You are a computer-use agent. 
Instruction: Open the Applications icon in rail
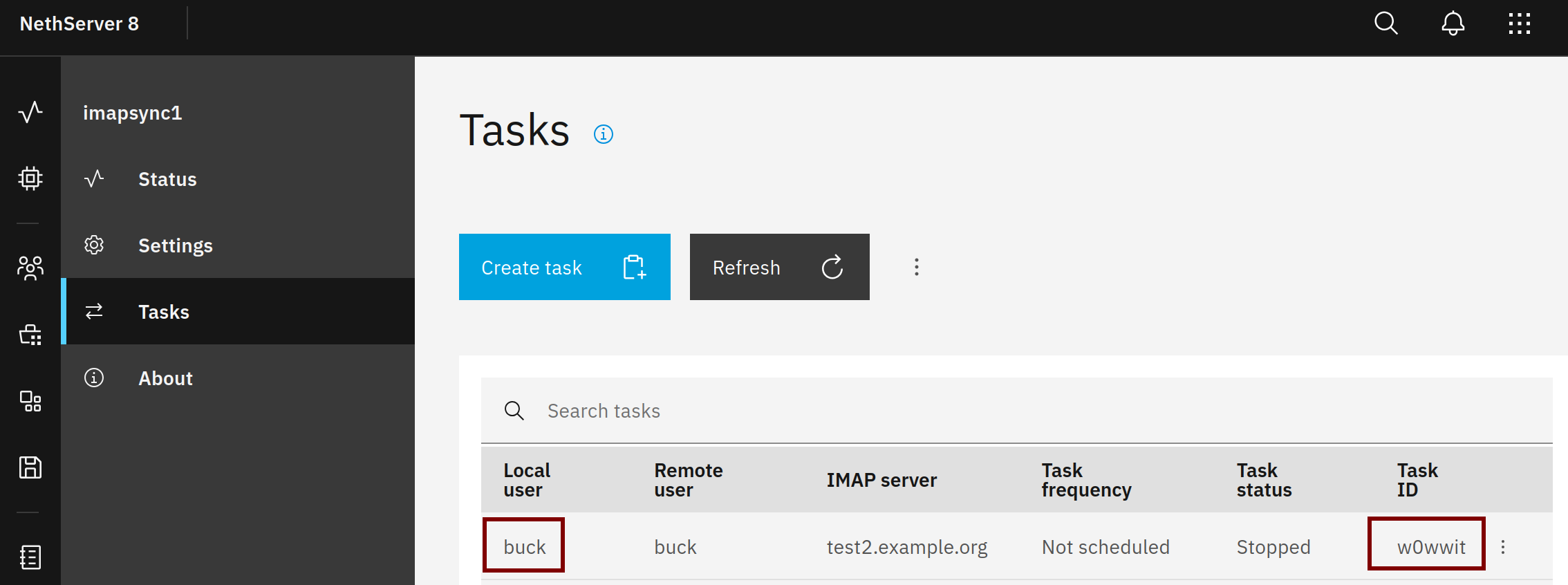(x=30, y=401)
